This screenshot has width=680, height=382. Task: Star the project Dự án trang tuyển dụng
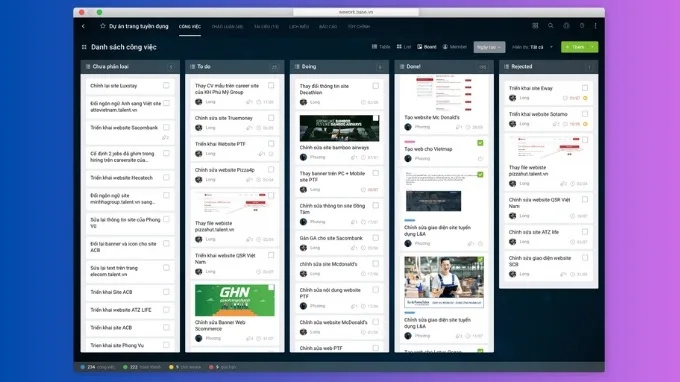click(x=103, y=26)
